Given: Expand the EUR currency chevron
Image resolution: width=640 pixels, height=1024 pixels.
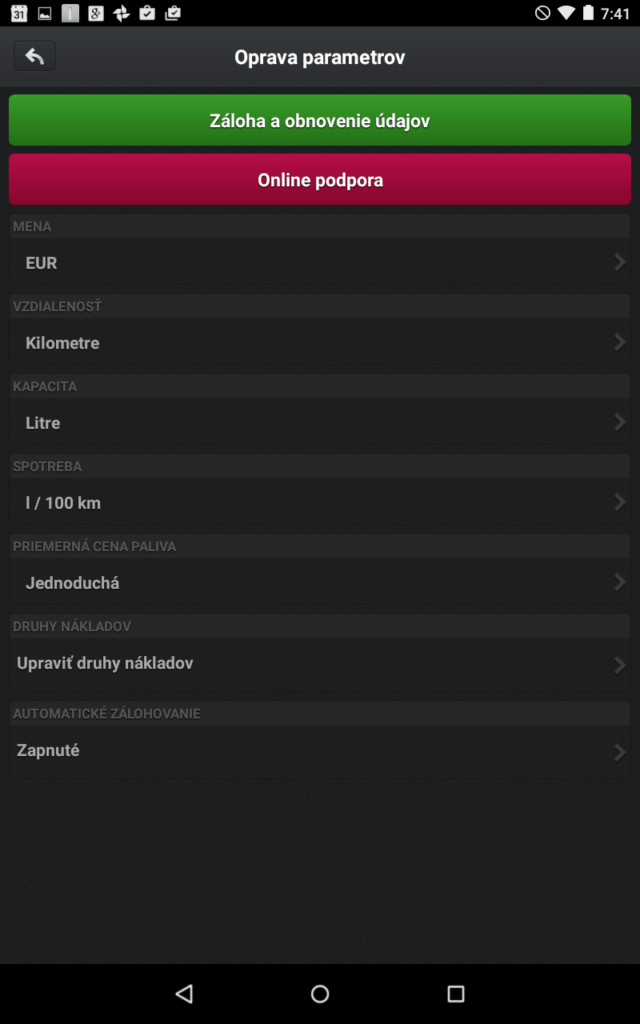Looking at the screenshot, I should point(619,263).
